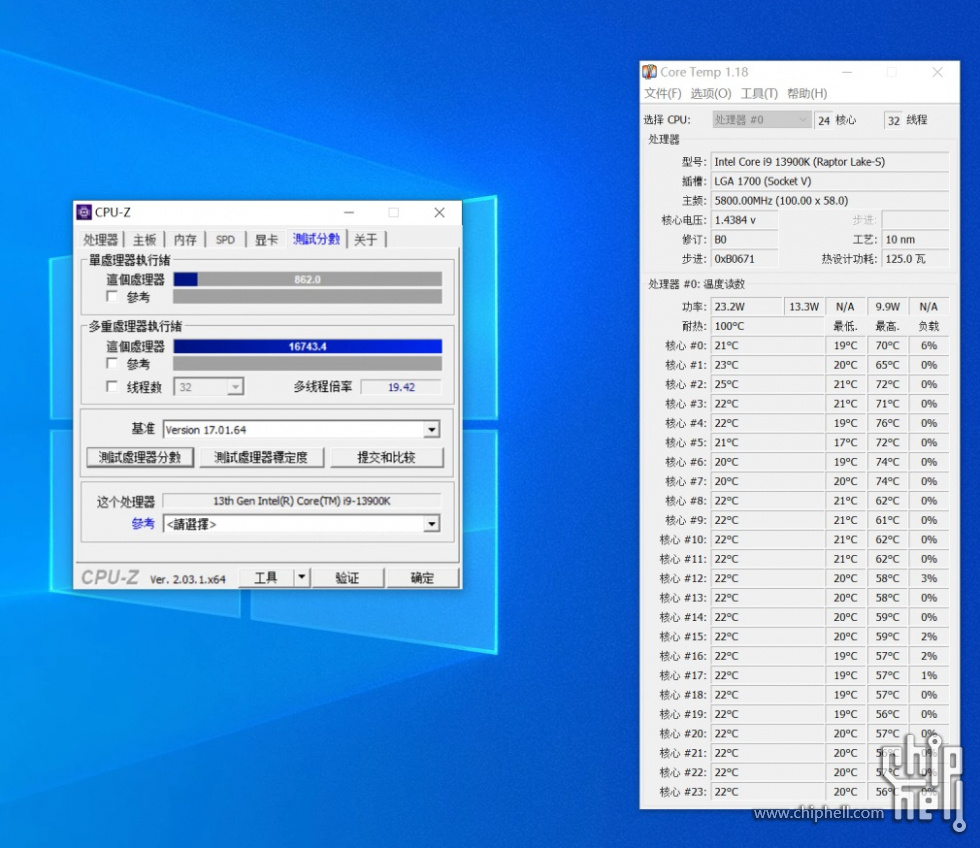Switch to the 内存 tab

[x=185, y=239]
